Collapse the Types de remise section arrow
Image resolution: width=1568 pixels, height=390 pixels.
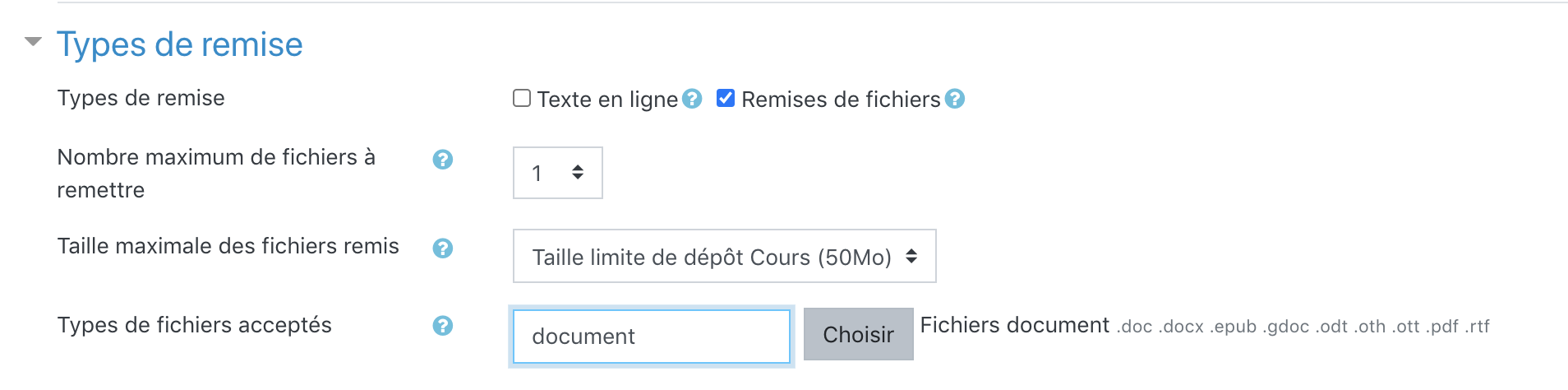[33, 42]
